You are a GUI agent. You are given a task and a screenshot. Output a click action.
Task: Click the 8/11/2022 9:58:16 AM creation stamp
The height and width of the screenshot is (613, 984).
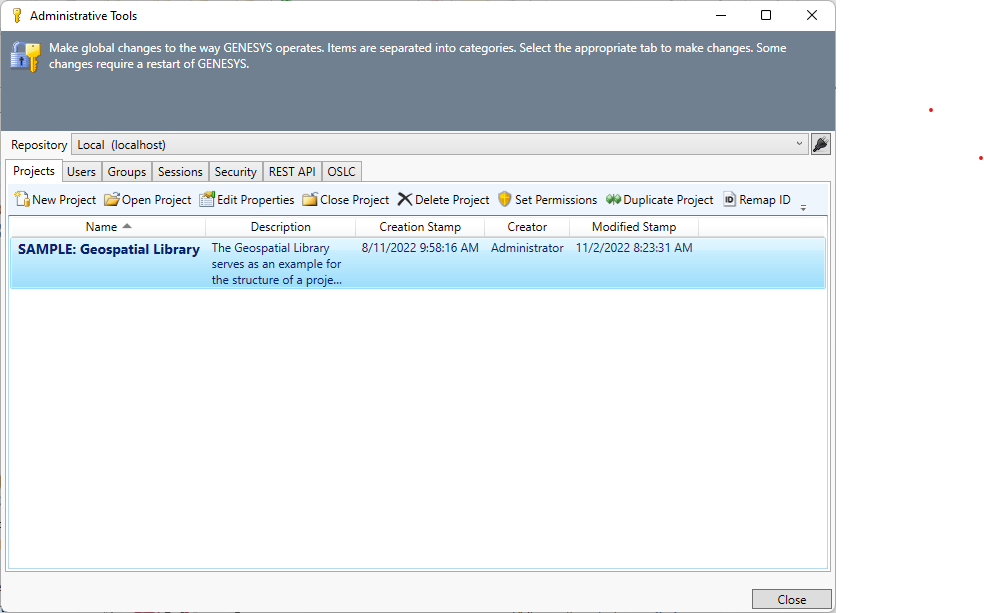coord(420,248)
